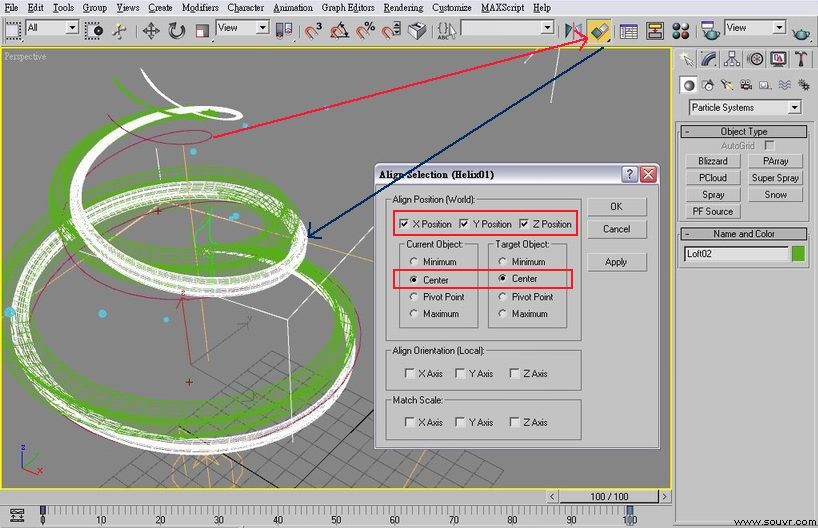Screen dimensions: 818x528
Task: Open the Graph Editors menu
Action: pos(348,8)
